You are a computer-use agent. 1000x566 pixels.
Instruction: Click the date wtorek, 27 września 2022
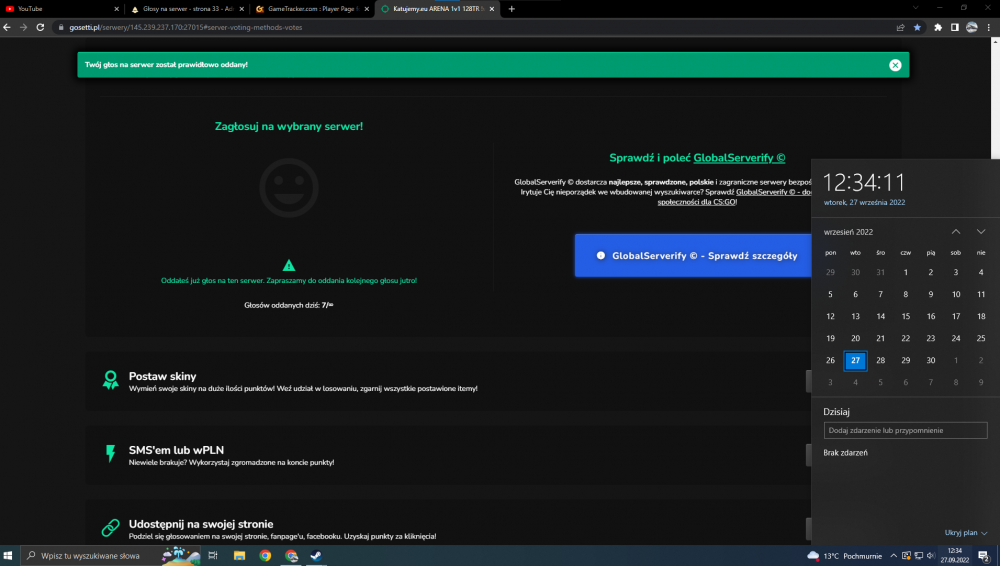point(864,202)
